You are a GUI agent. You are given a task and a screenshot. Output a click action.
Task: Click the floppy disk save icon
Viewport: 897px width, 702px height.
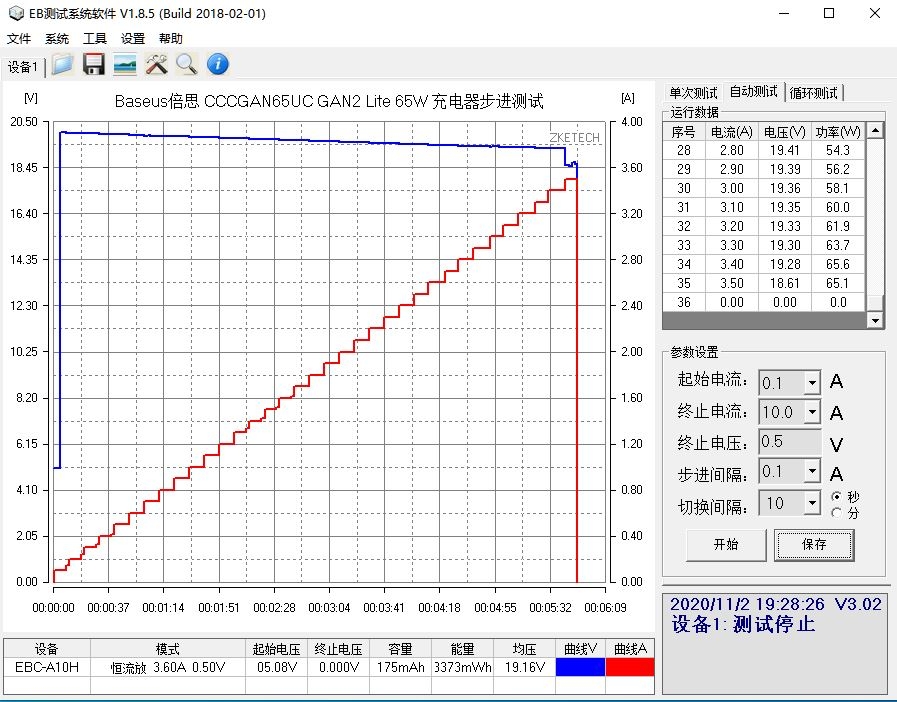[94, 65]
